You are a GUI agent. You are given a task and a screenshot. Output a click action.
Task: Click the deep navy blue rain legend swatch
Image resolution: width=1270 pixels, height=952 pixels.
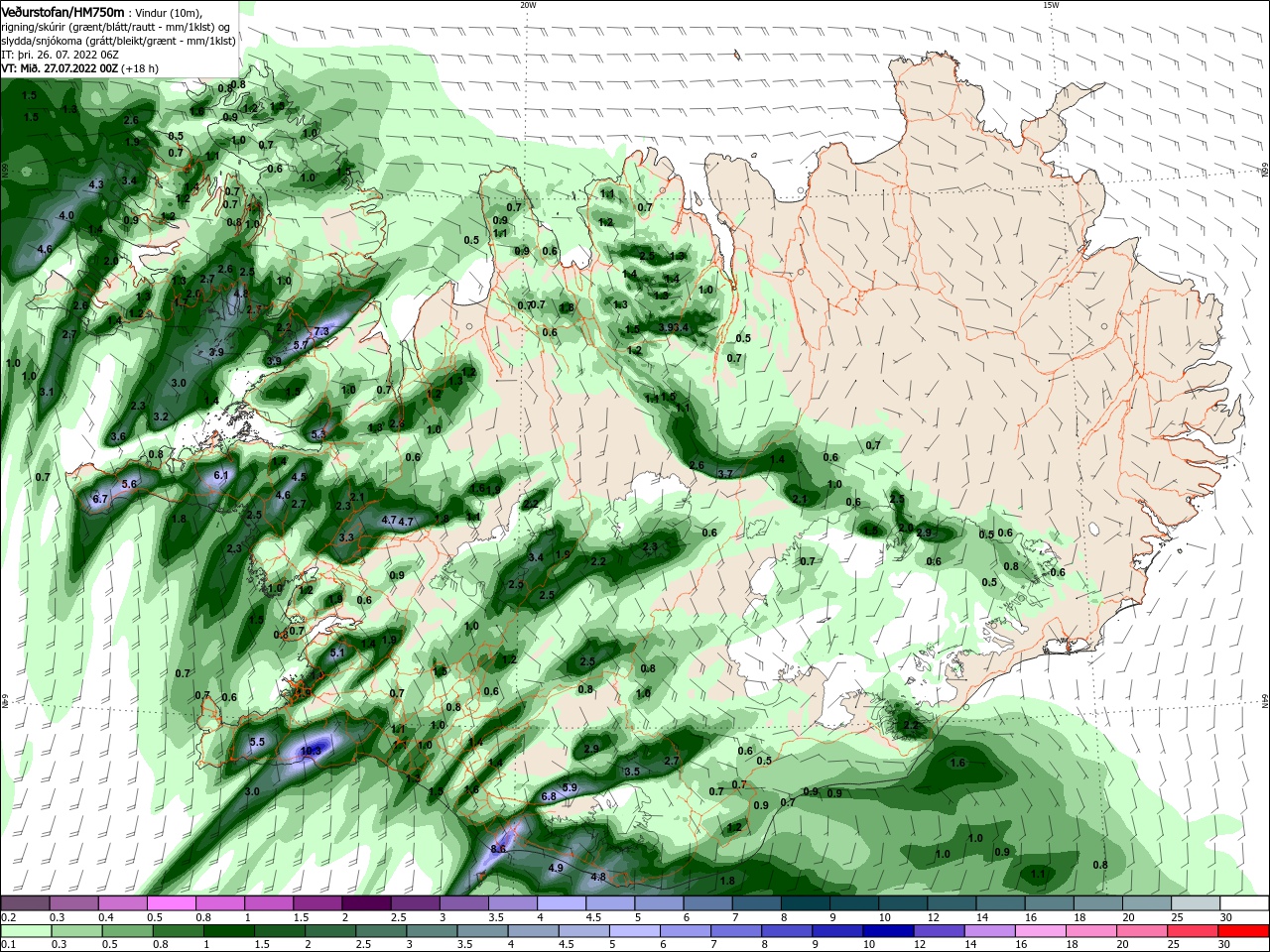coord(887,931)
